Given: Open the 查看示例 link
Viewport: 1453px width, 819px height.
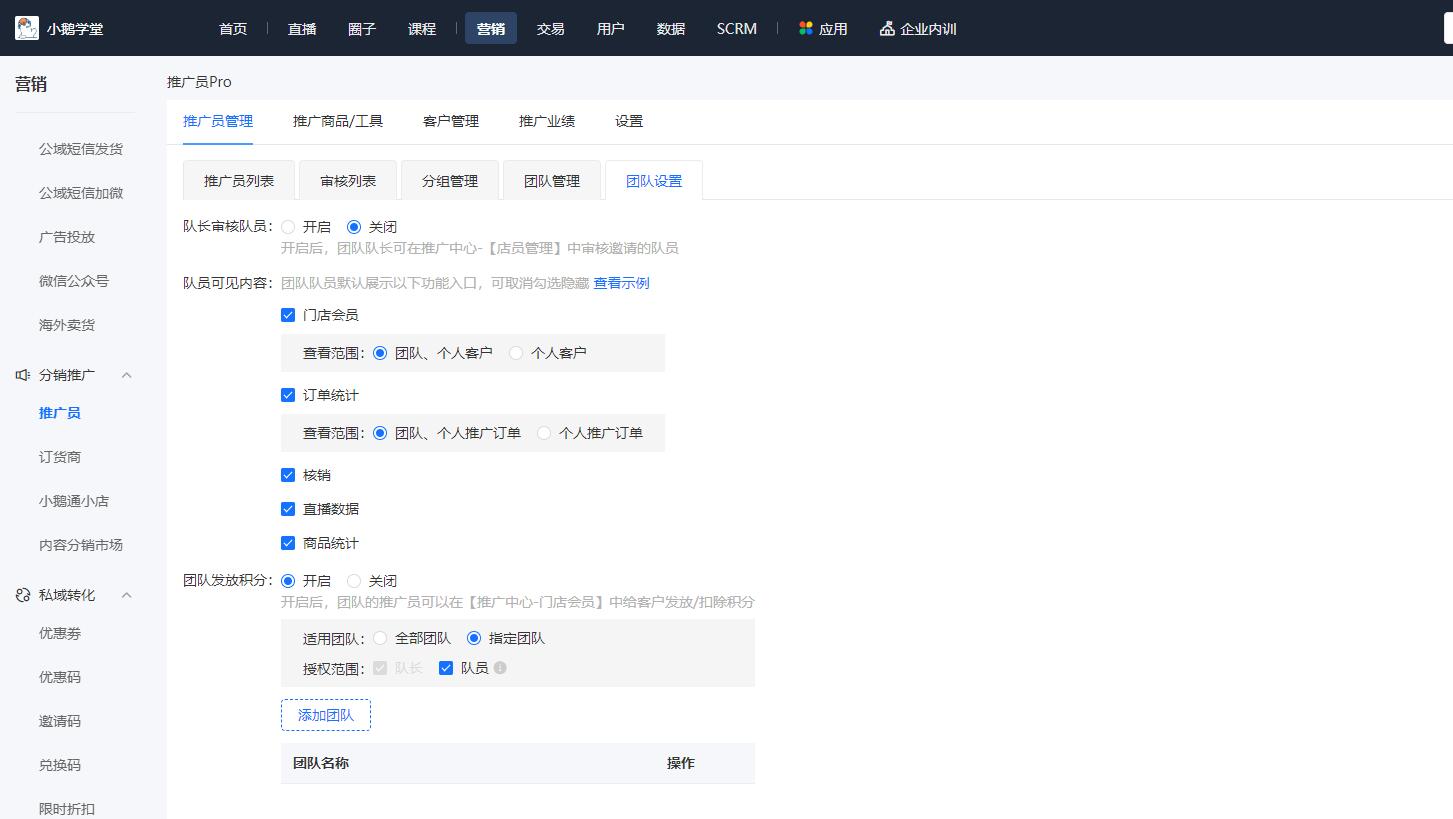Looking at the screenshot, I should coord(621,283).
